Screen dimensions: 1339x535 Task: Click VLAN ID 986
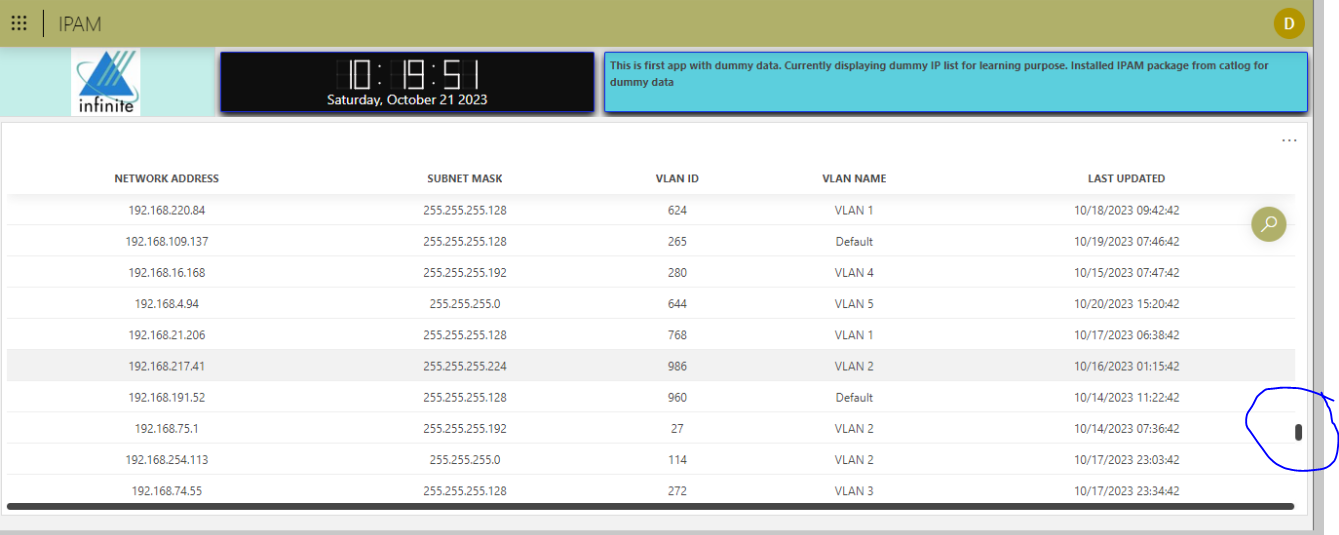[x=677, y=367]
